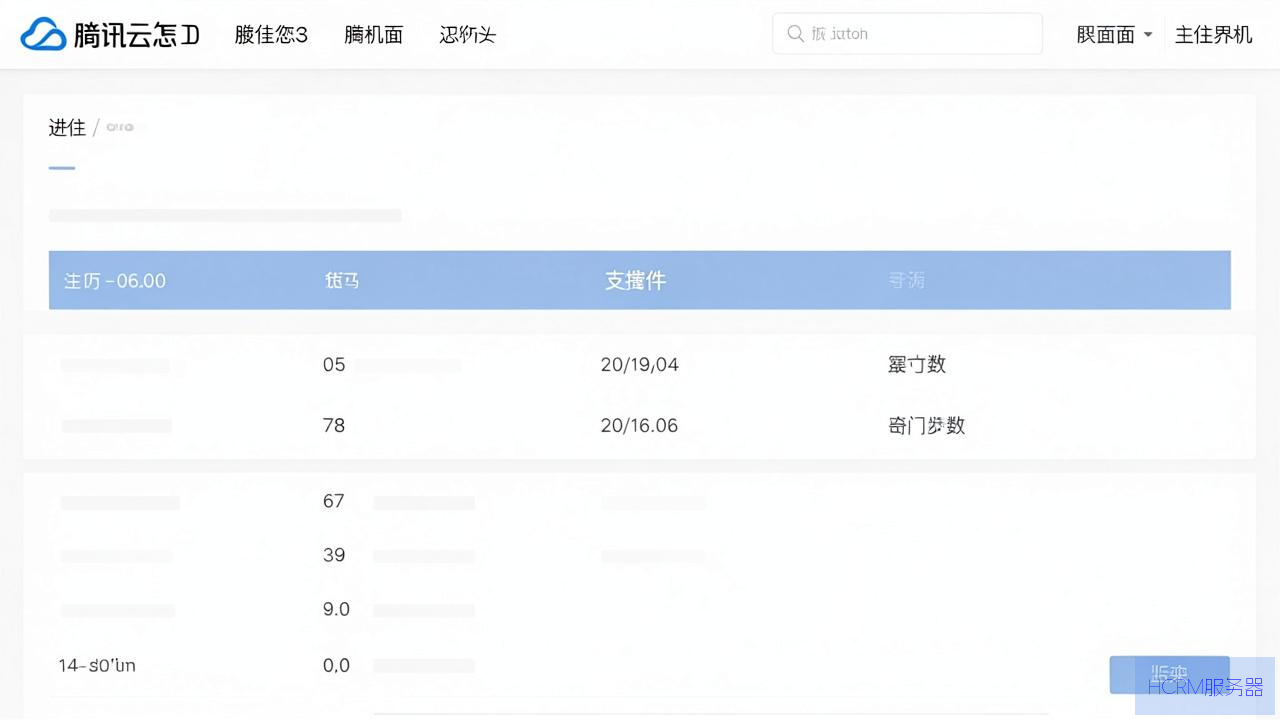1280x720 pixels.
Task: Click the date value 20/19,04
Action: point(640,365)
